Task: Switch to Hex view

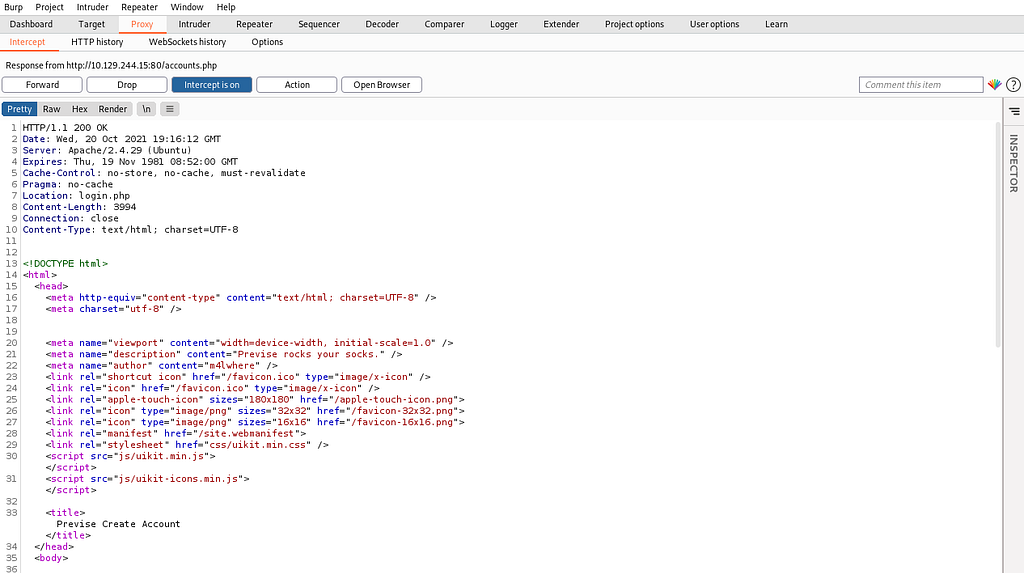Action: 80,109
